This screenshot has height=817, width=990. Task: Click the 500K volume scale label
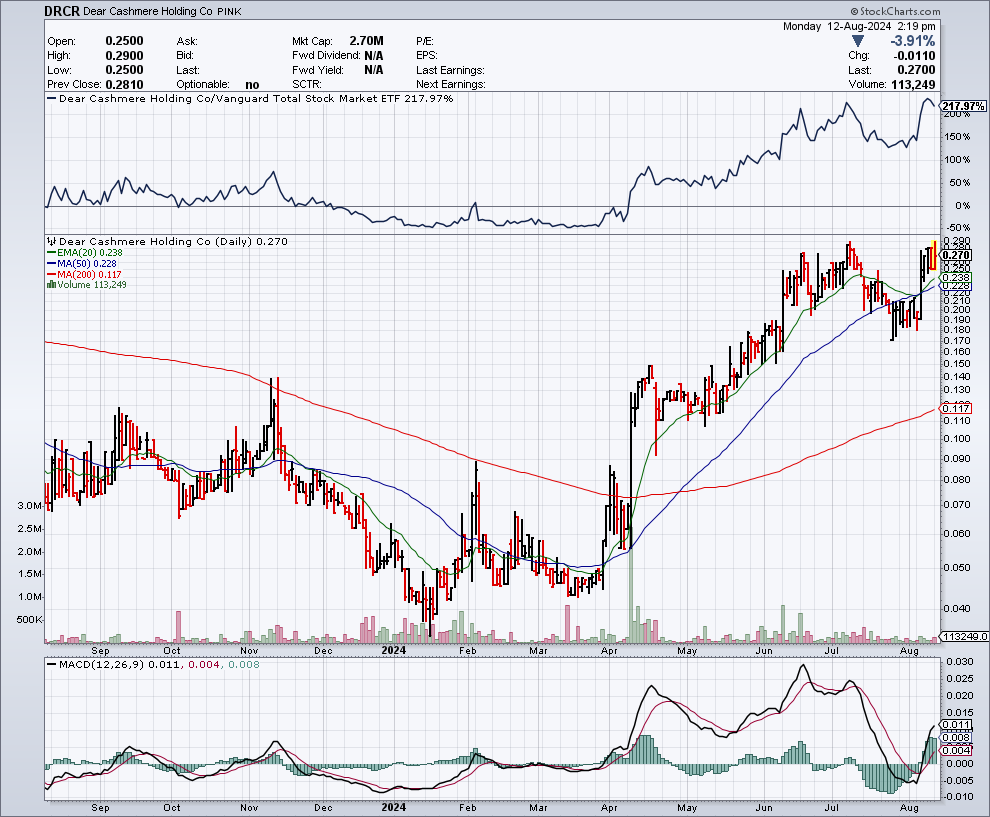pyautogui.click(x=30, y=619)
